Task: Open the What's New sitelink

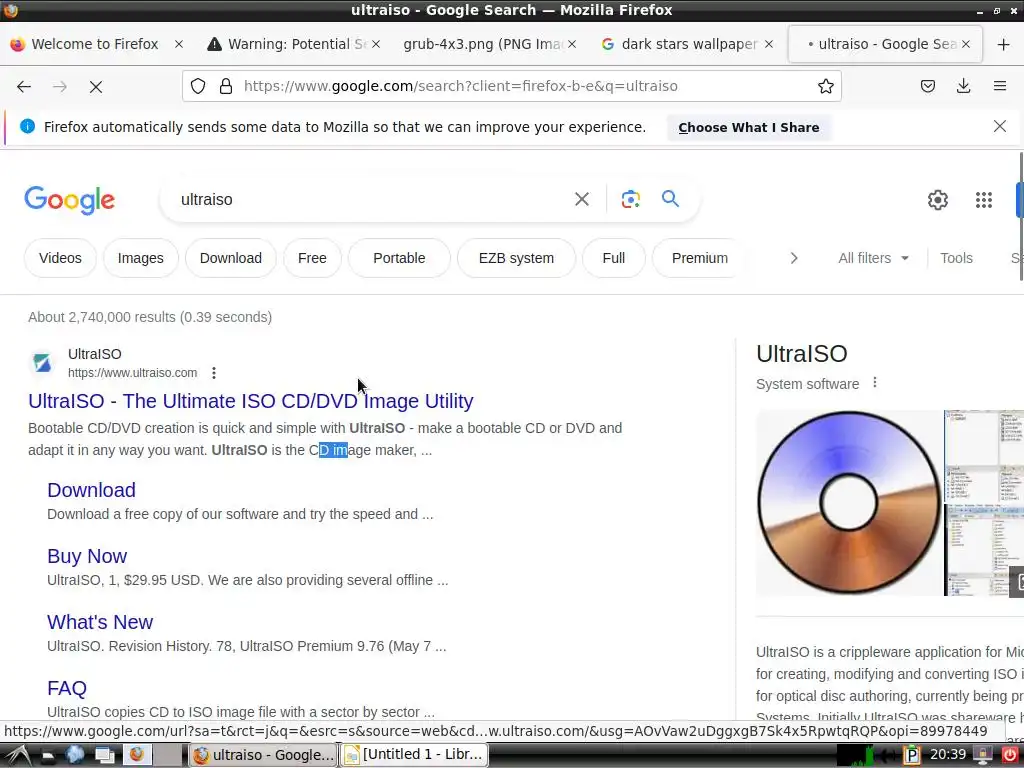Action: (x=100, y=622)
